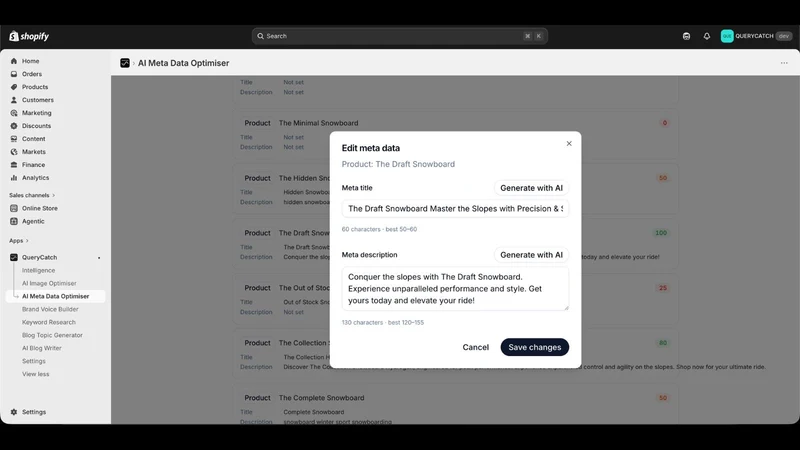Open Blog Topic Generator
The width and height of the screenshot is (800, 450).
pyautogui.click(x=52, y=335)
